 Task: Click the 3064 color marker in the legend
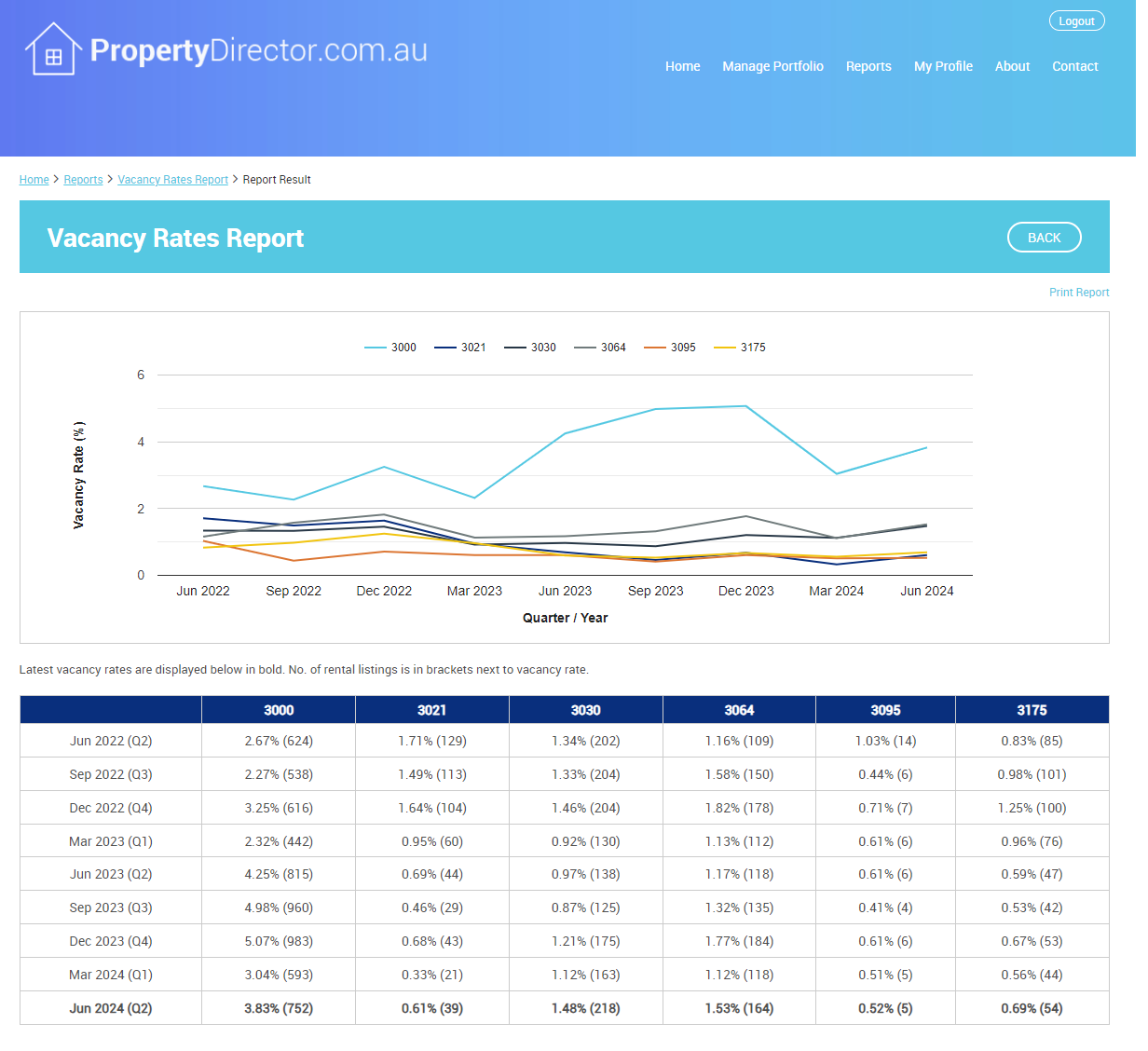click(584, 347)
